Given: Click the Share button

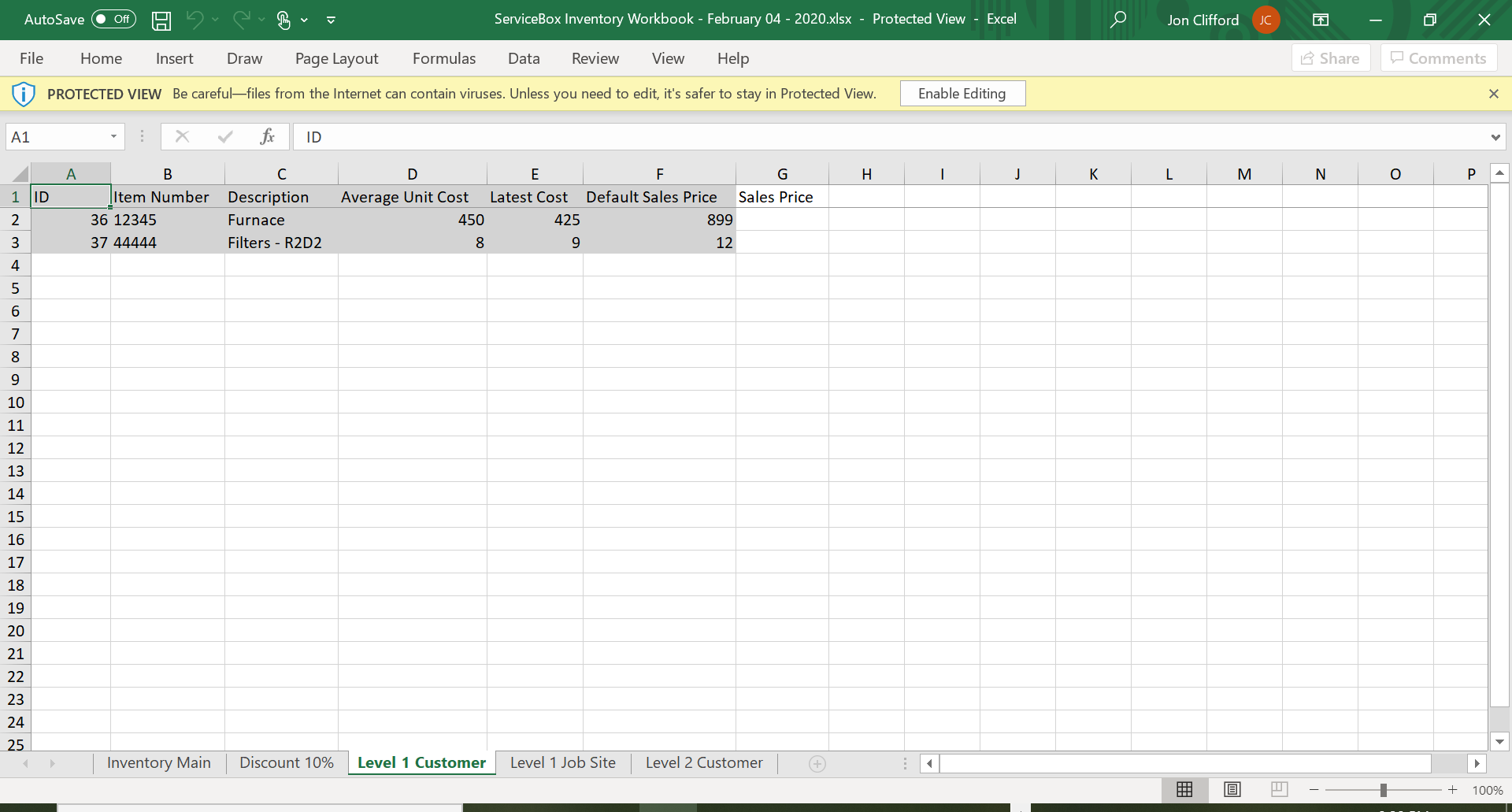Looking at the screenshot, I should (1331, 58).
